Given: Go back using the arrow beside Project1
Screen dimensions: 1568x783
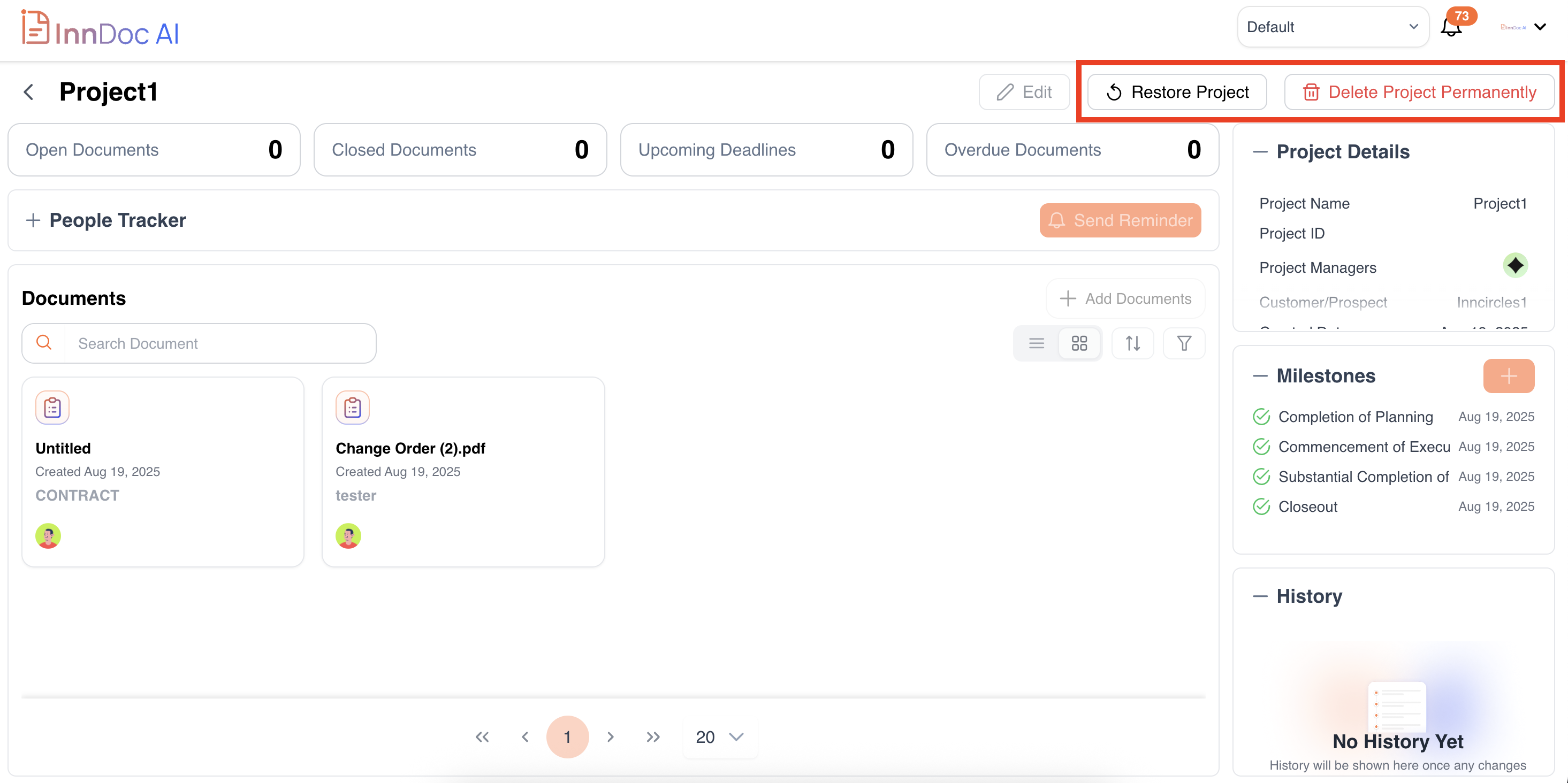Looking at the screenshot, I should (x=28, y=93).
